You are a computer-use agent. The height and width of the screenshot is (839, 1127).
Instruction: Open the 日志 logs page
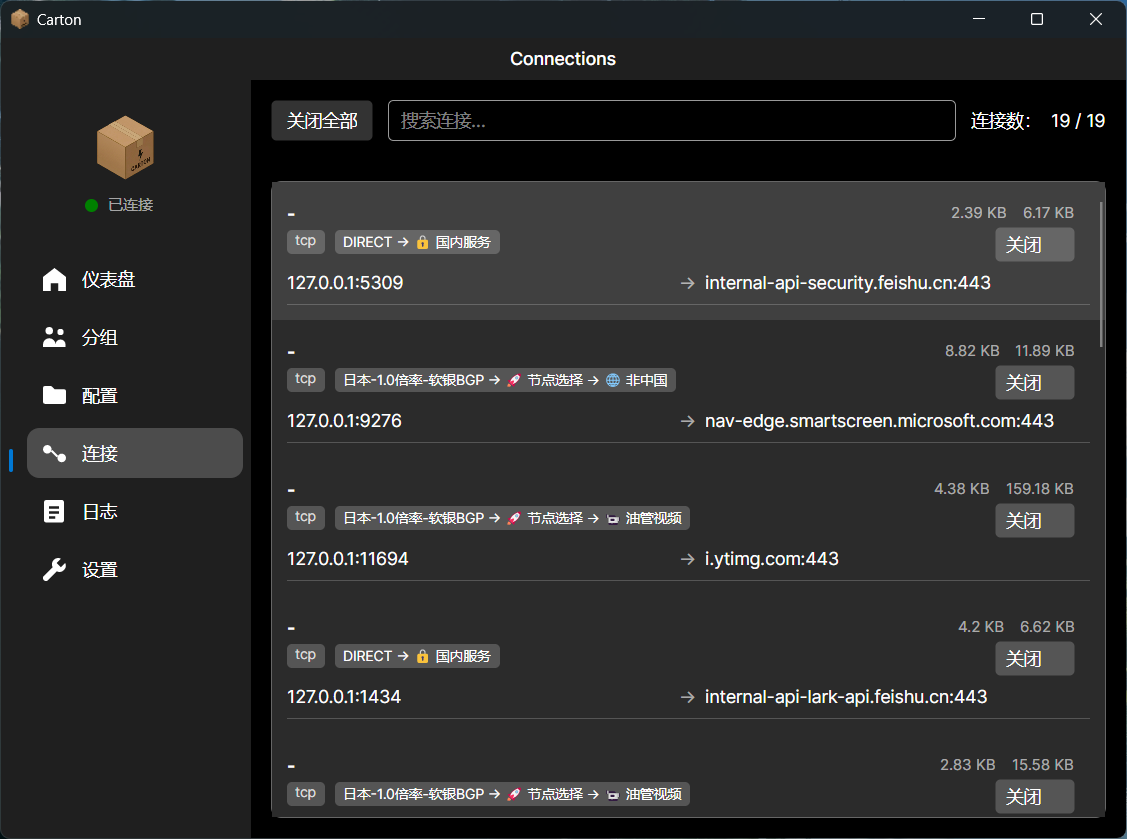point(135,511)
